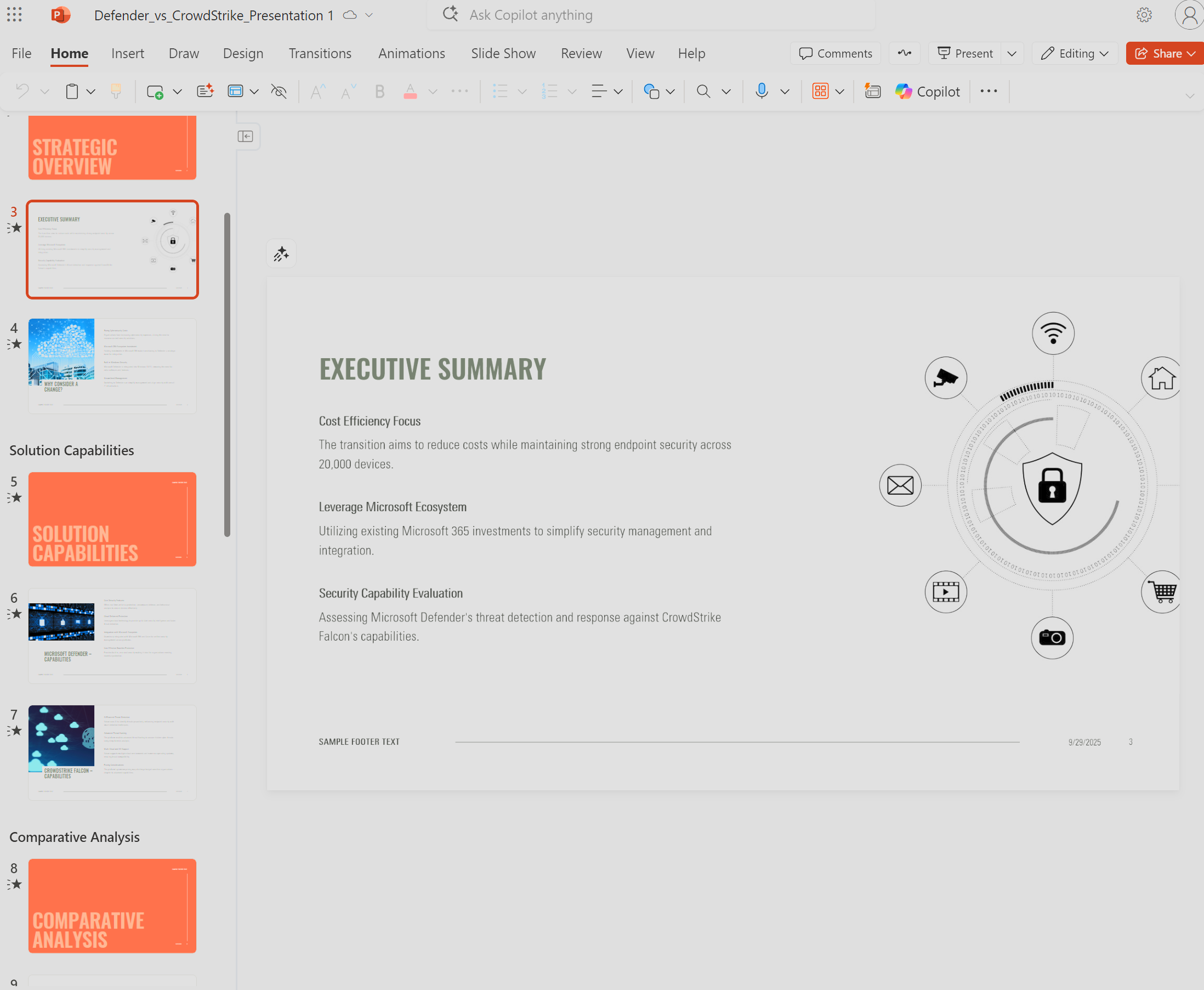Click the Comments button
The height and width of the screenshot is (990, 1204).
835,53
